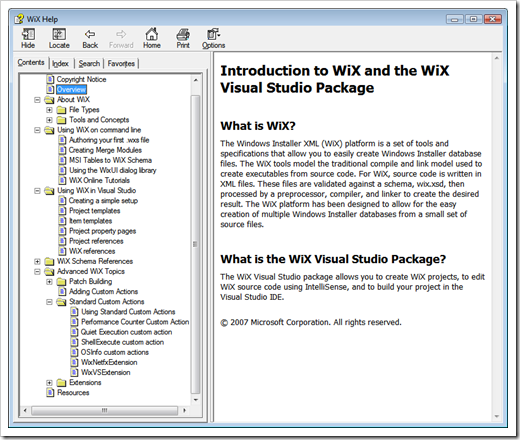Collapse Using WiX in Visual Studio node
This screenshot has height=440, width=520.
tap(37, 191)
